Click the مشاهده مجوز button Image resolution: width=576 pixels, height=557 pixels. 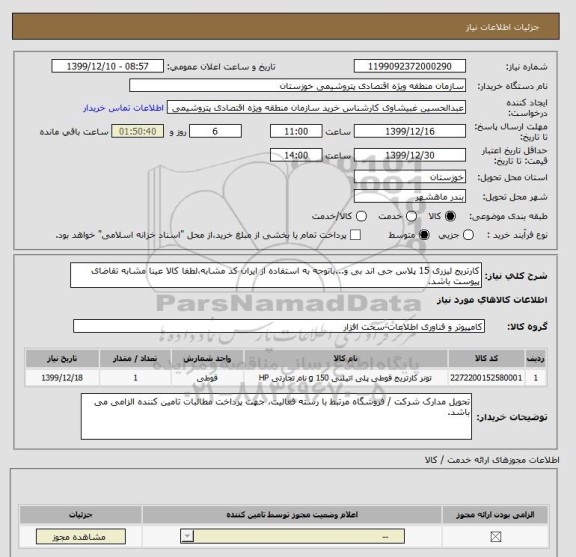coord(80,537)
